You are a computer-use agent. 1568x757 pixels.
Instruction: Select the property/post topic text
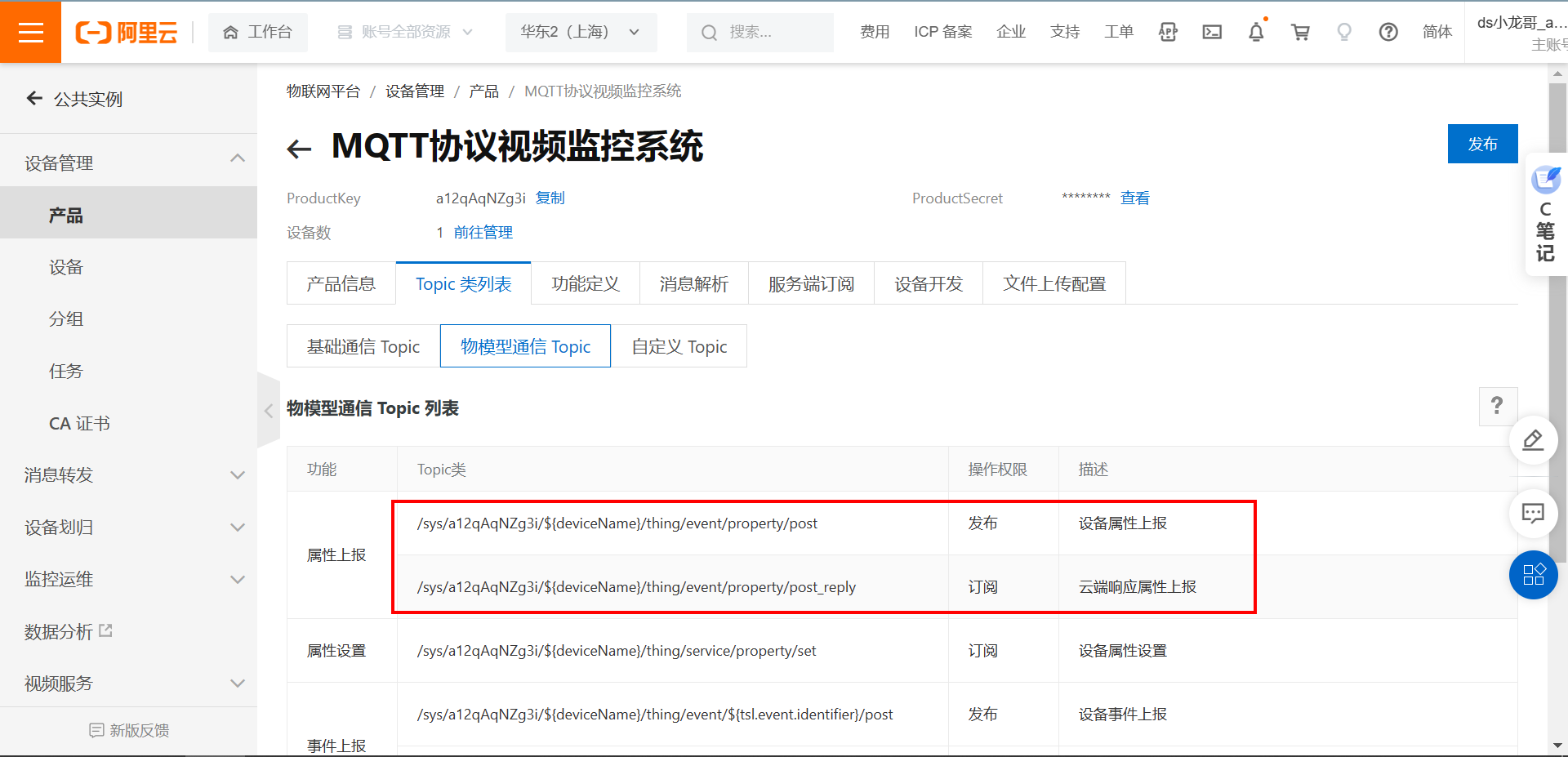point(617,523)
